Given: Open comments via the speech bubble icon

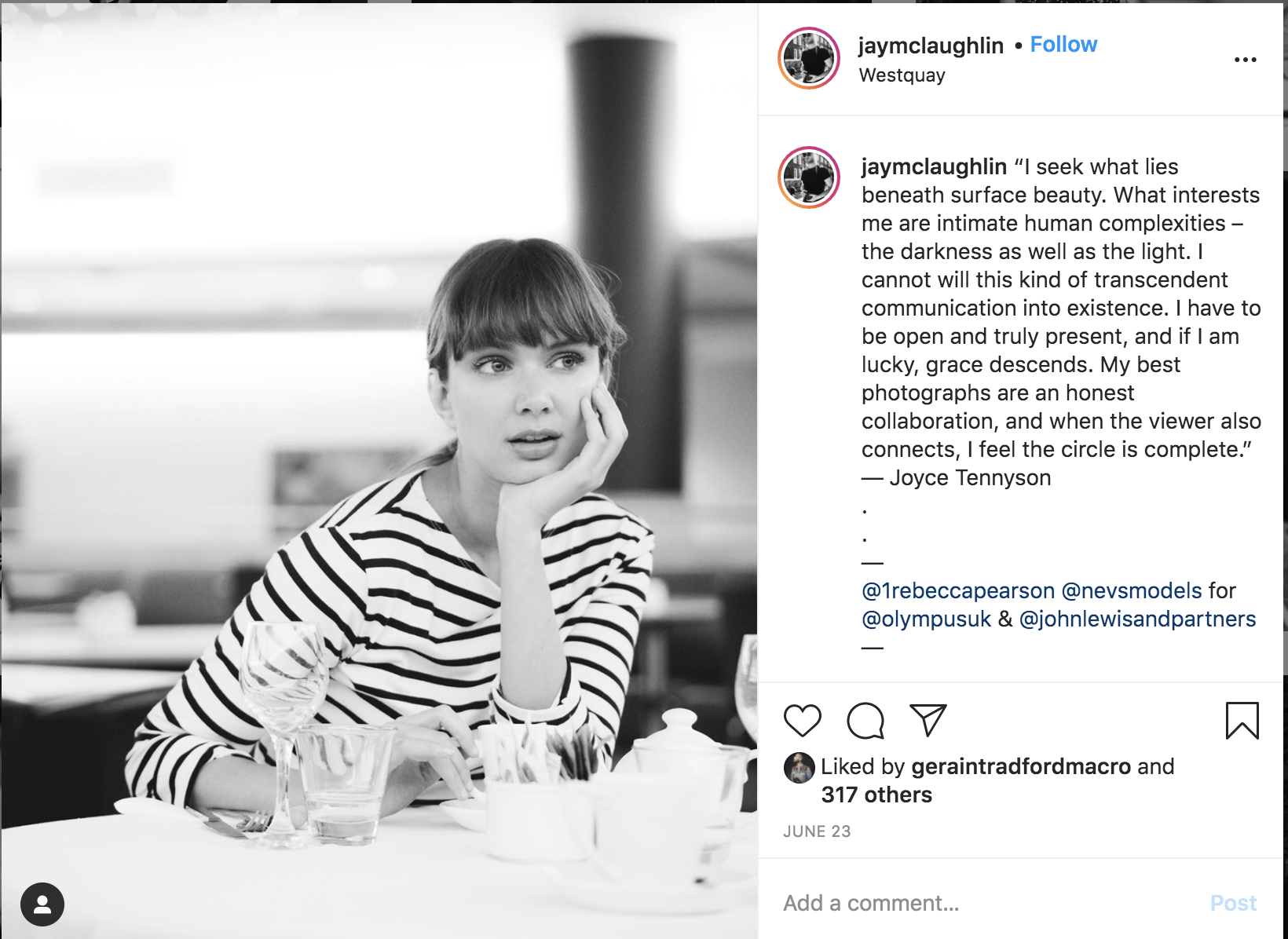Looking at the screenshot, I should point(865,721).
